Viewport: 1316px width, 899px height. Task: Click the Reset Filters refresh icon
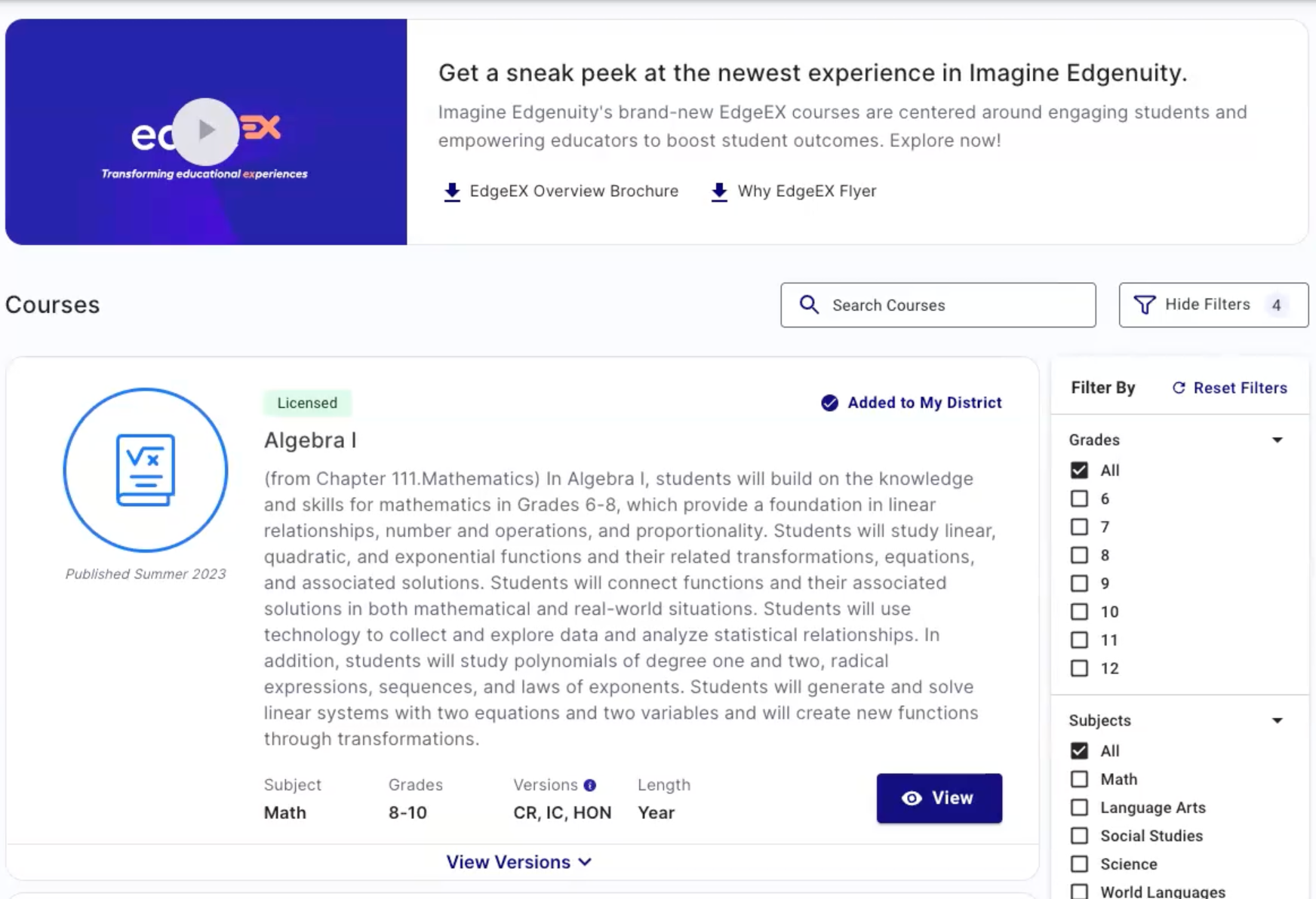click(1178, 388)
